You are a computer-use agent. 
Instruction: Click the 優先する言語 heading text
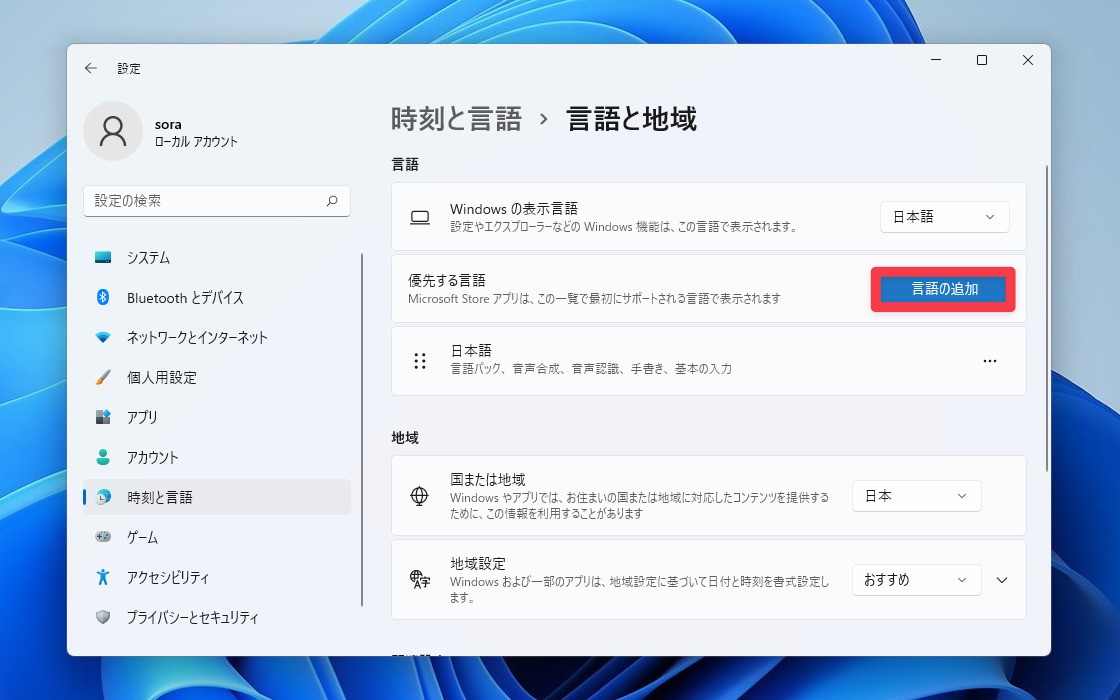click(446, 280)
